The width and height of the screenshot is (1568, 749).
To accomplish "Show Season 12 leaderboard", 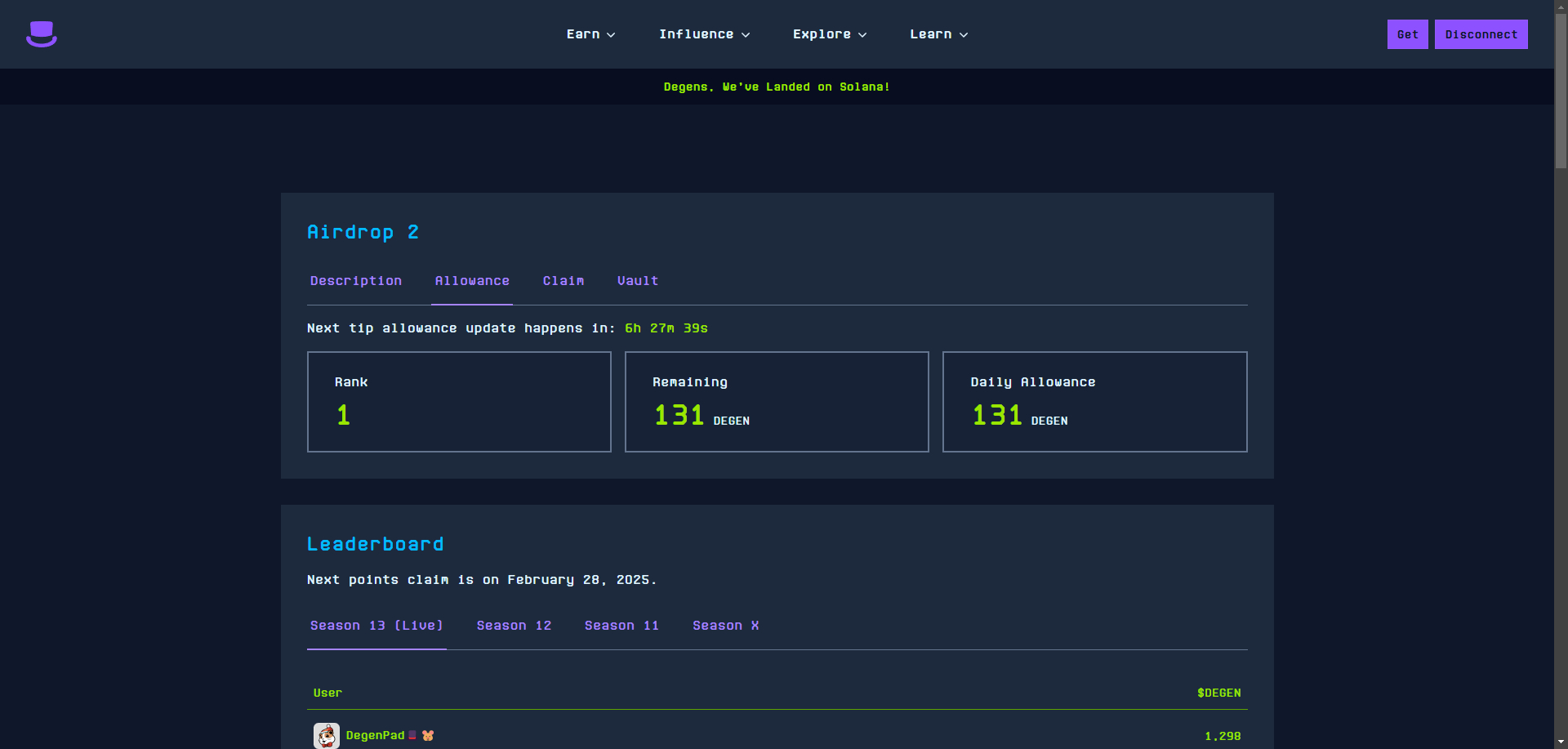I will [514, 626].
